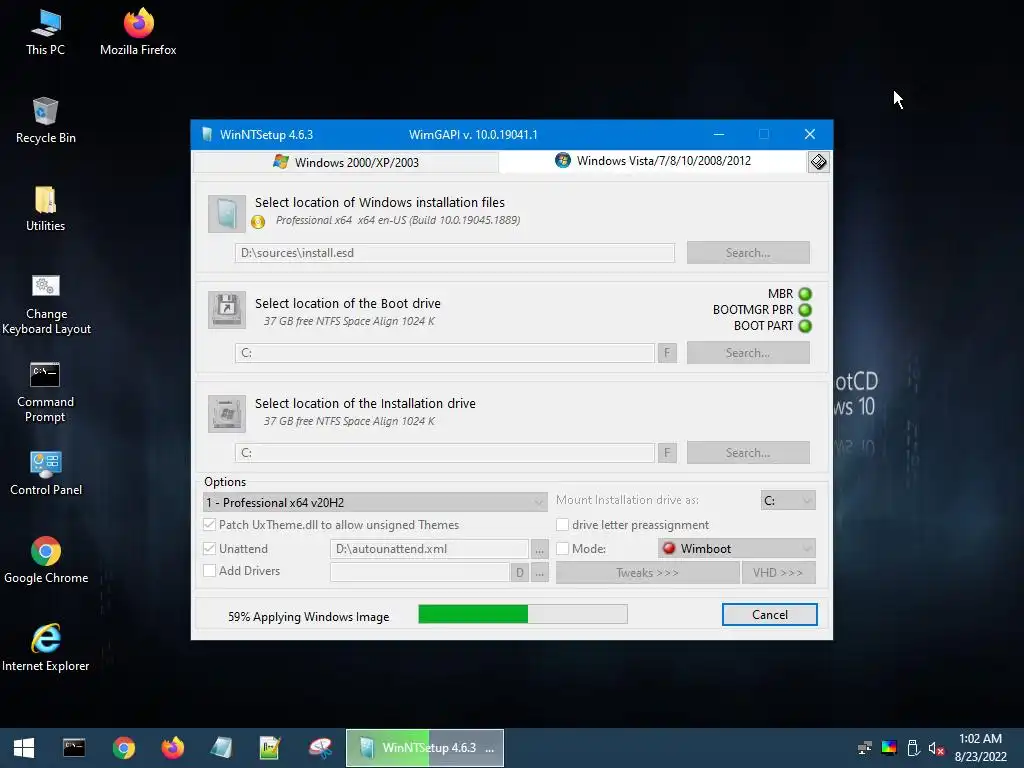Open the Utilities folder icon
Screen dimensions: 1024x768
pyautogui.click(x=45, y=209)
